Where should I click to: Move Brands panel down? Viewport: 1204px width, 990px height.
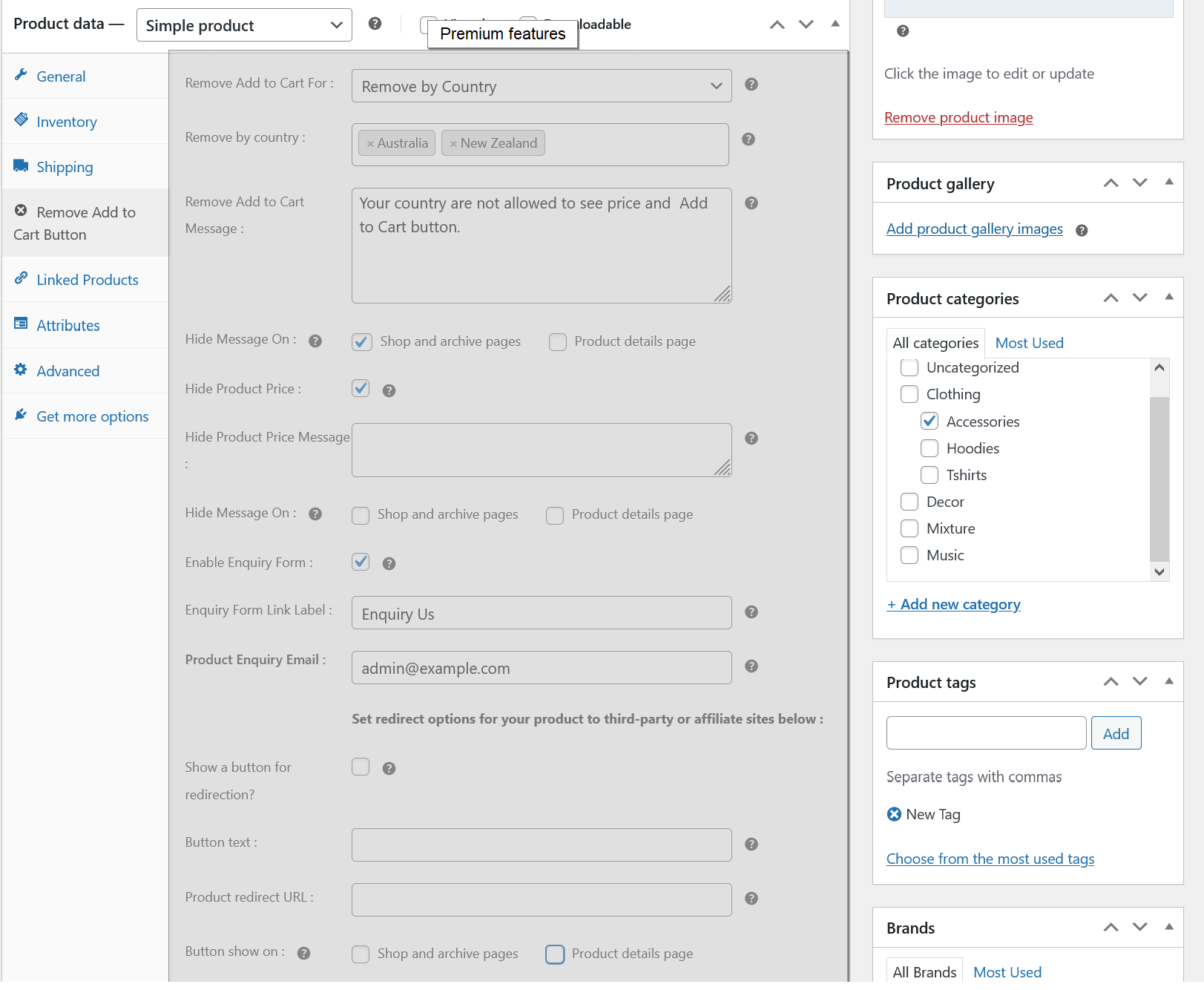pos(1140,927)
